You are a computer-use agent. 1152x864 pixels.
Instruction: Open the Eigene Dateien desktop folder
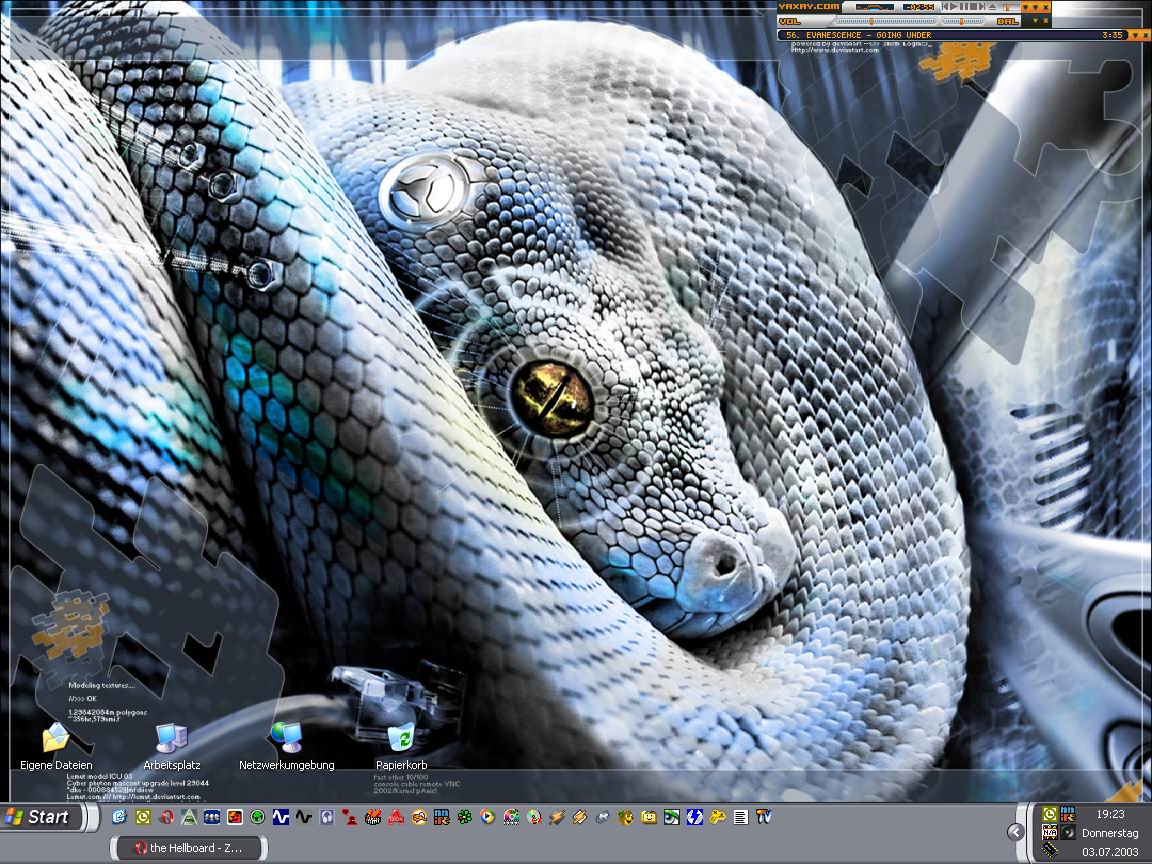tap(55, 740)
